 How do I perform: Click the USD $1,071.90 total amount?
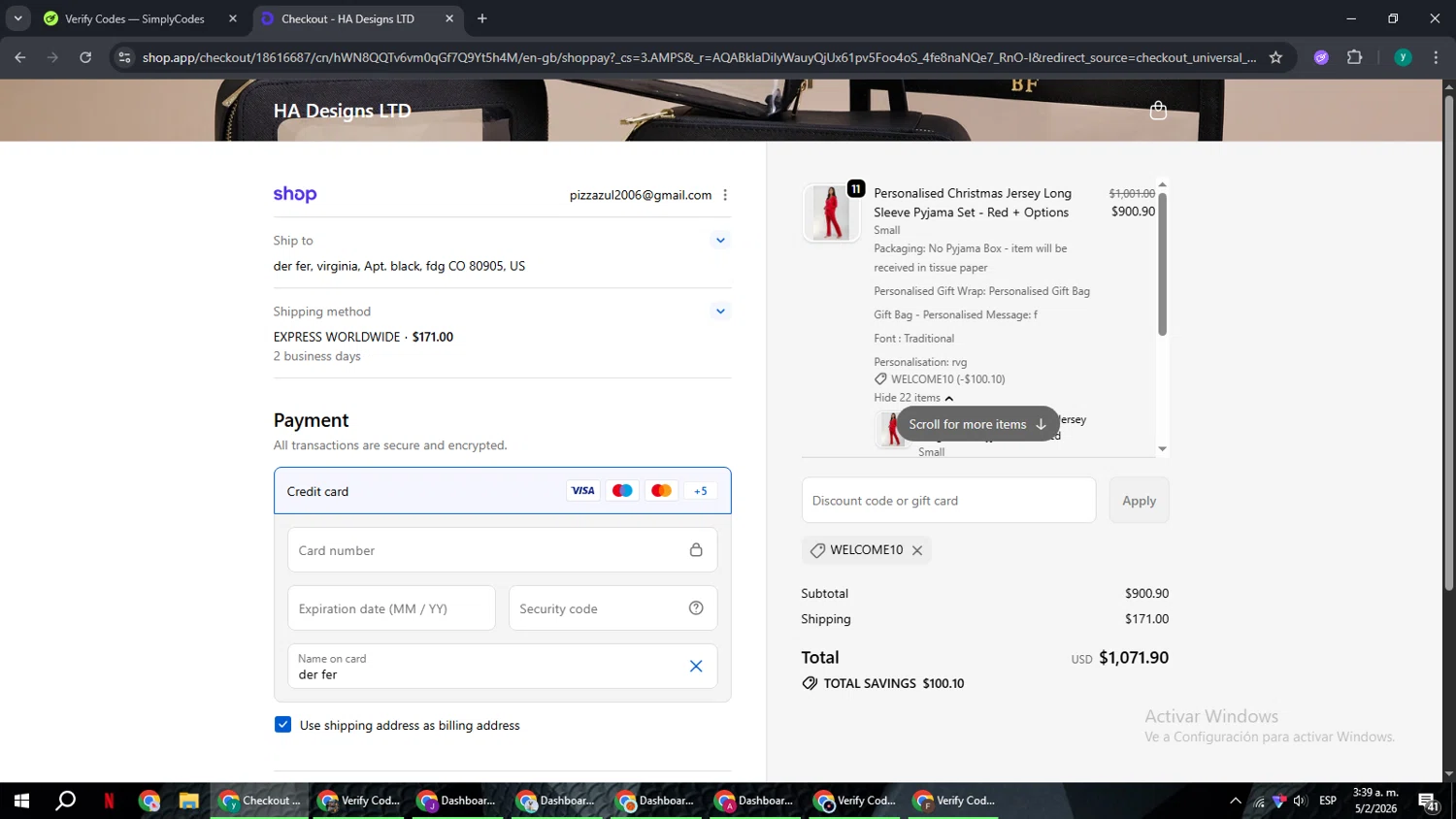1119,658
